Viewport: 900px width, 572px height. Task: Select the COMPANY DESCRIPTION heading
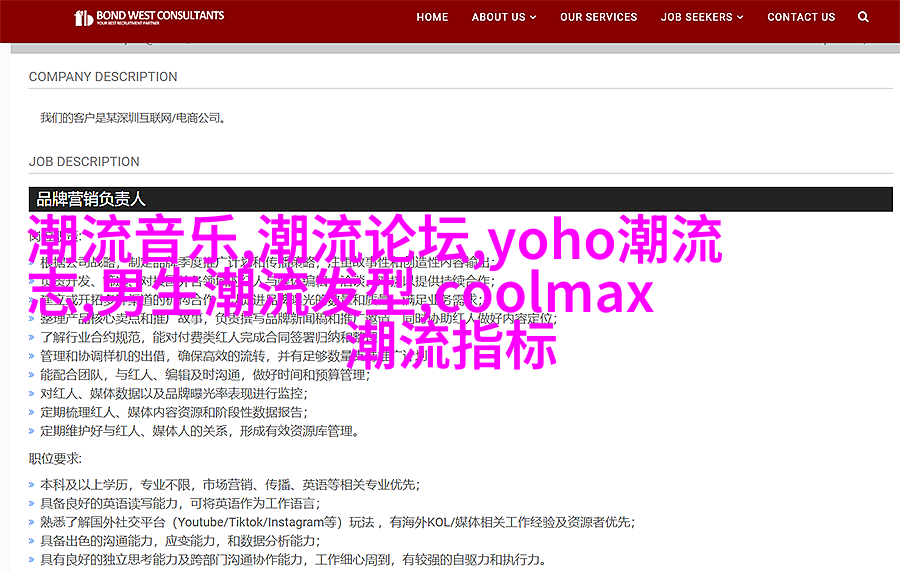103,77
